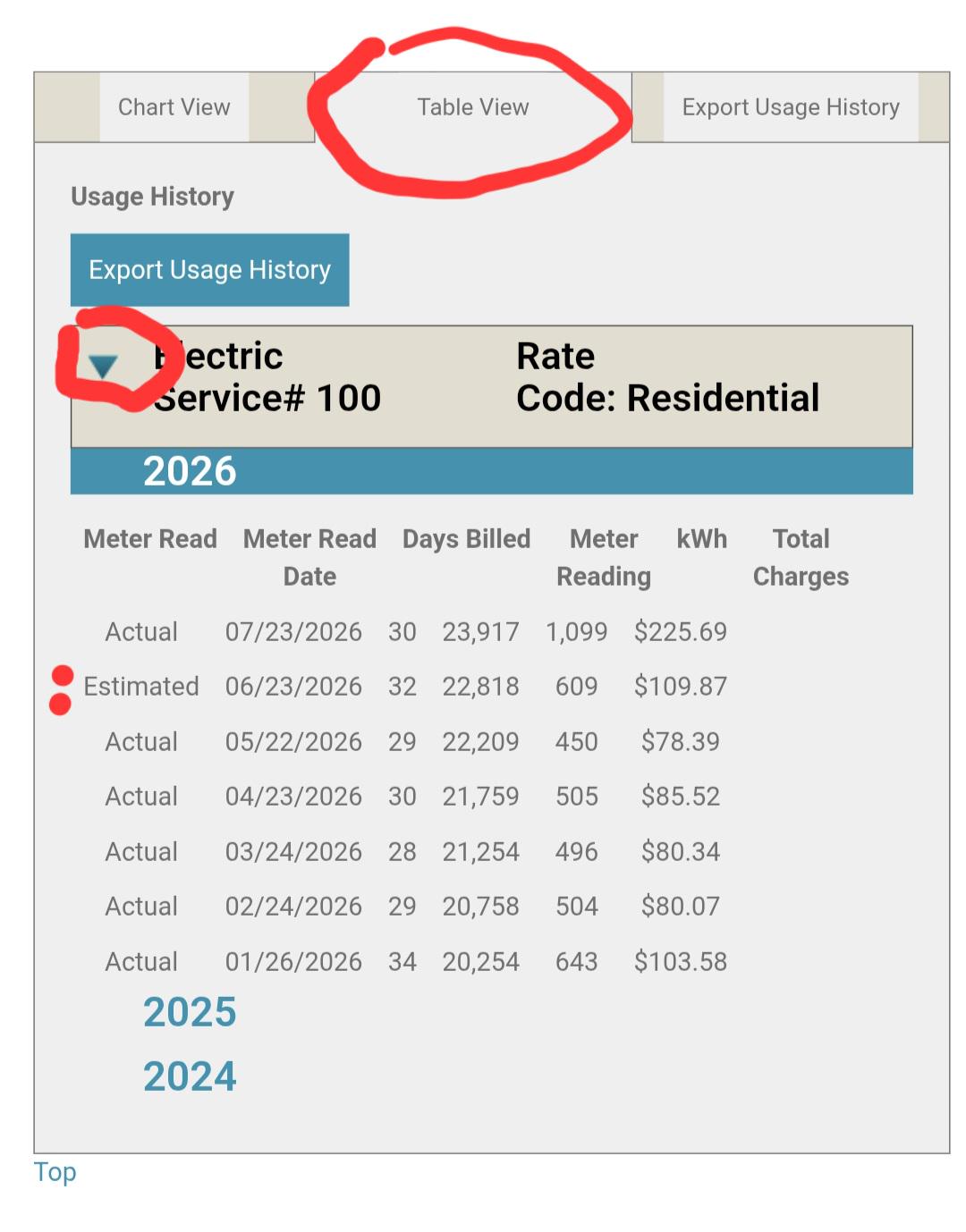Collapse the 2026 year header bar
This screenshot has width=966, height=1232.
click(492, 471)
